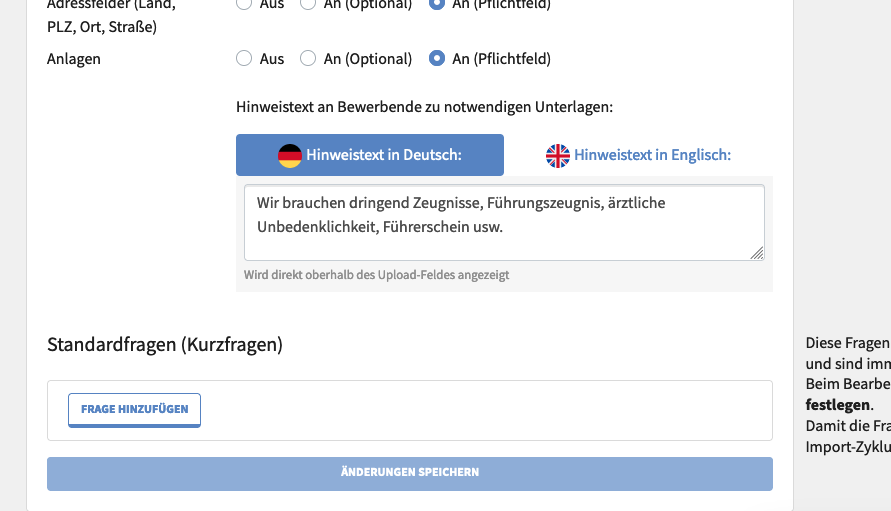The width and height of the screenshot is (891, 511).
Task: Click the German flag icon
Action: (x=290, y=155)
